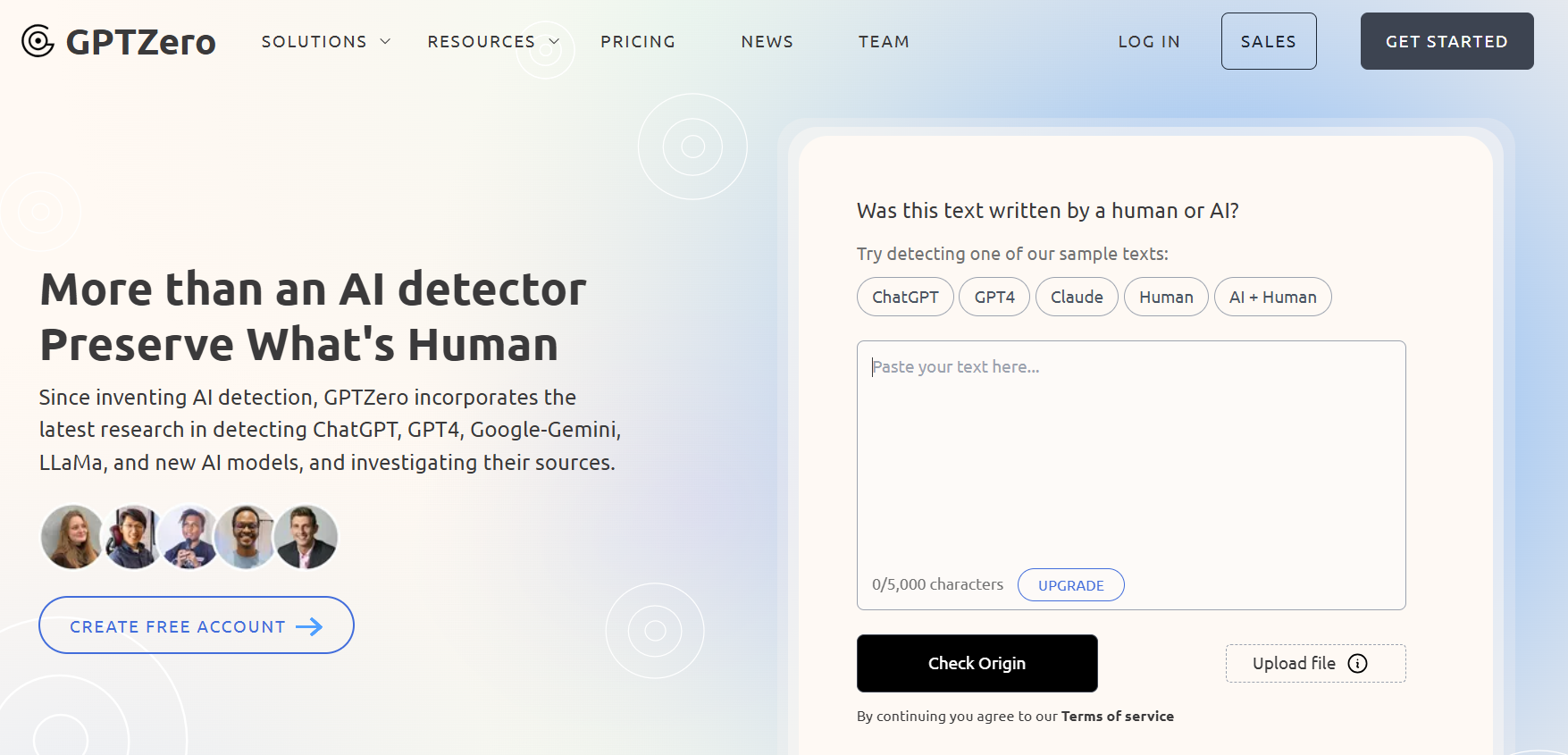
Task: Expand the Solutions dropdown chevron
Action: [x=385, y=41]
